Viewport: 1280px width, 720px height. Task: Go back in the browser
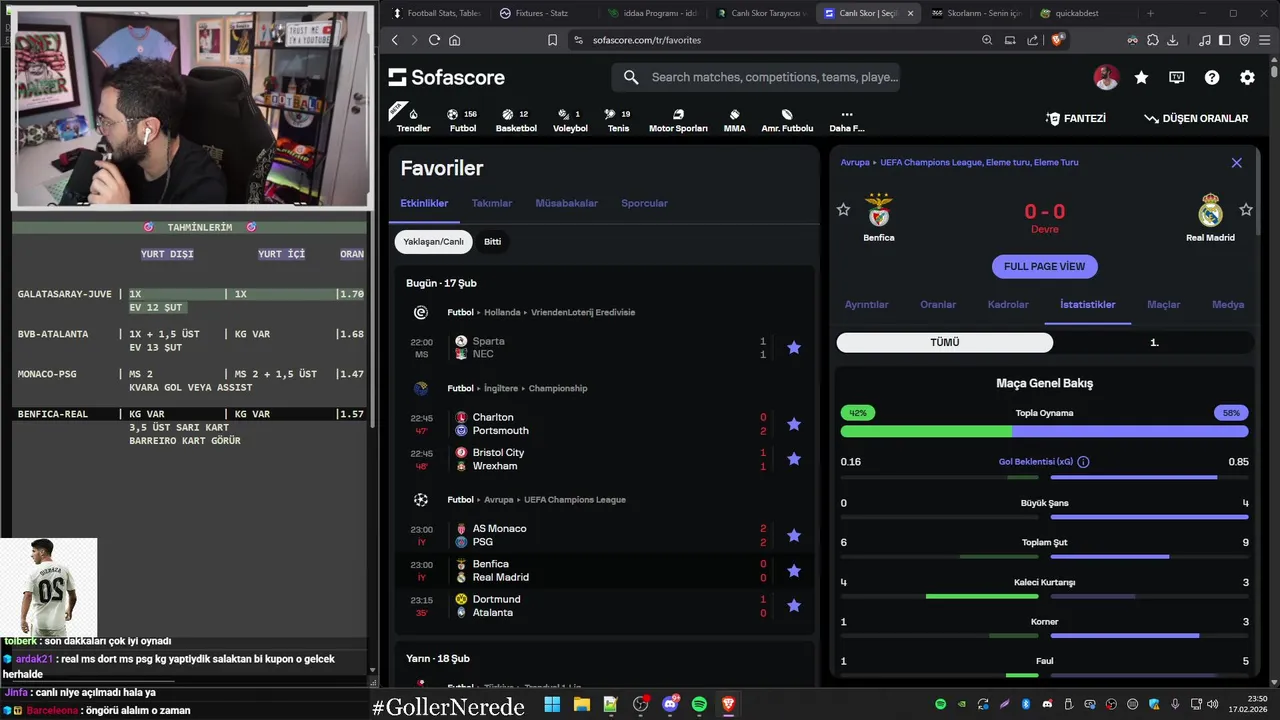coord(394,40)
